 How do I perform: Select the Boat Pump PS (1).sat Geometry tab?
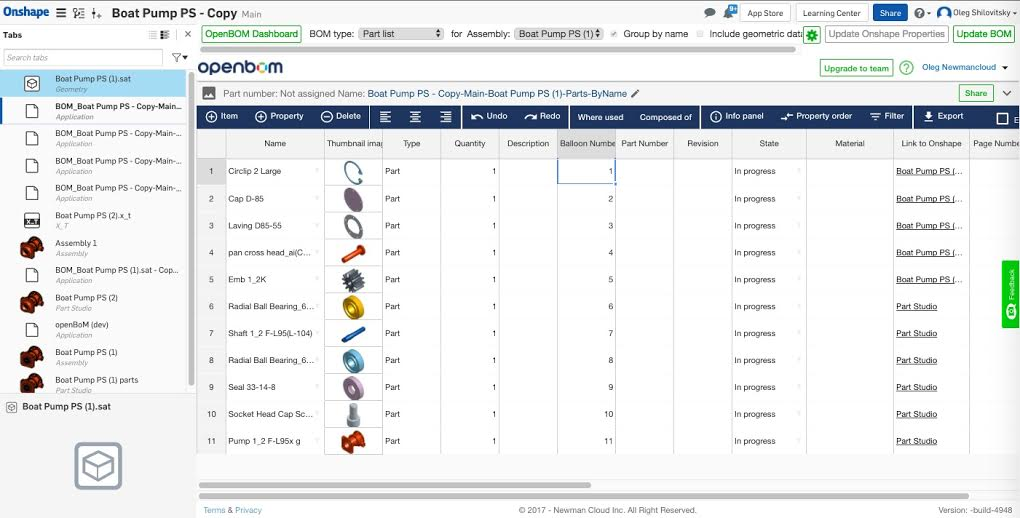[93, 83]
